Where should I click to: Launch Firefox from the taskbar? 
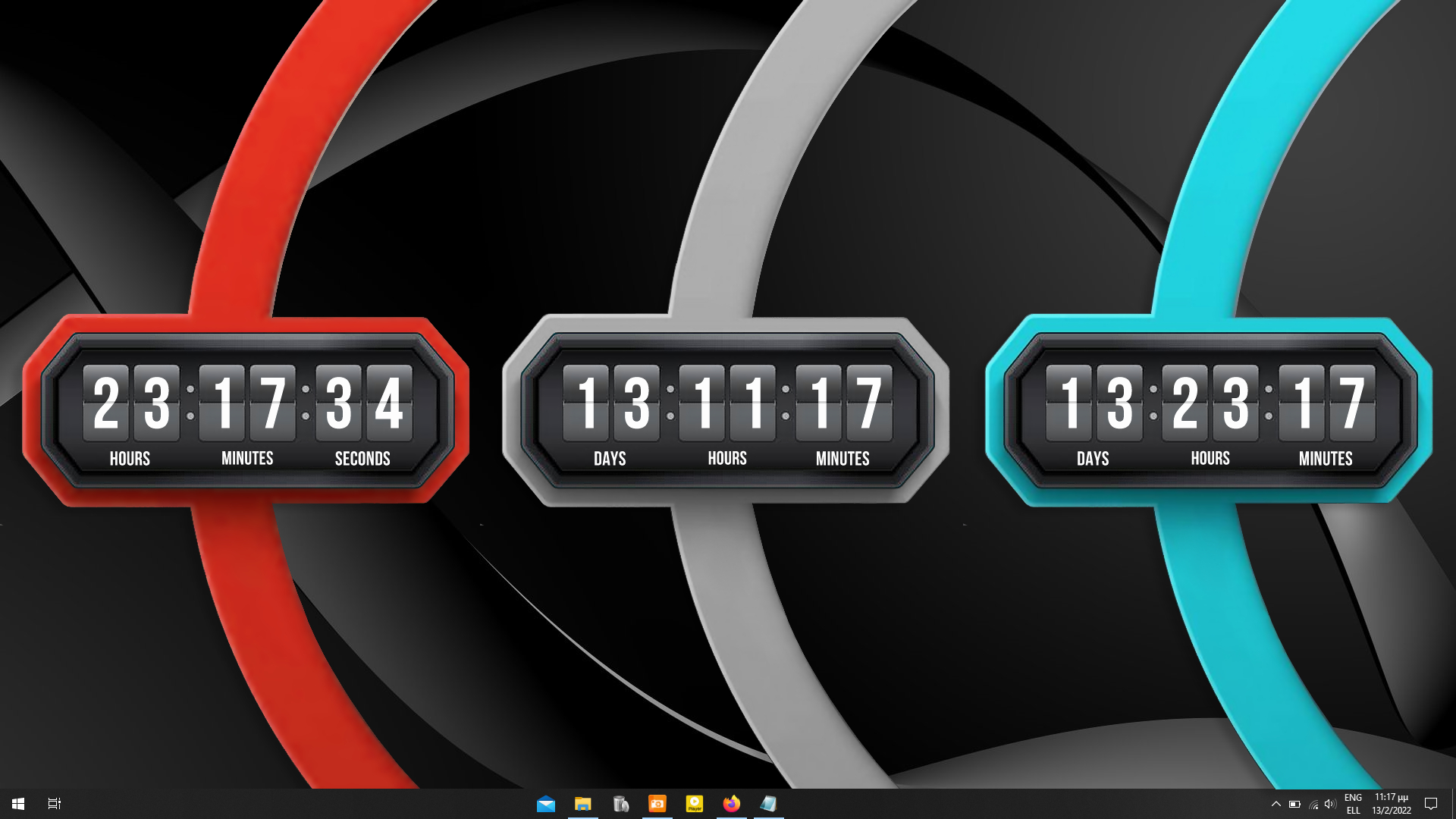(731, 804)
